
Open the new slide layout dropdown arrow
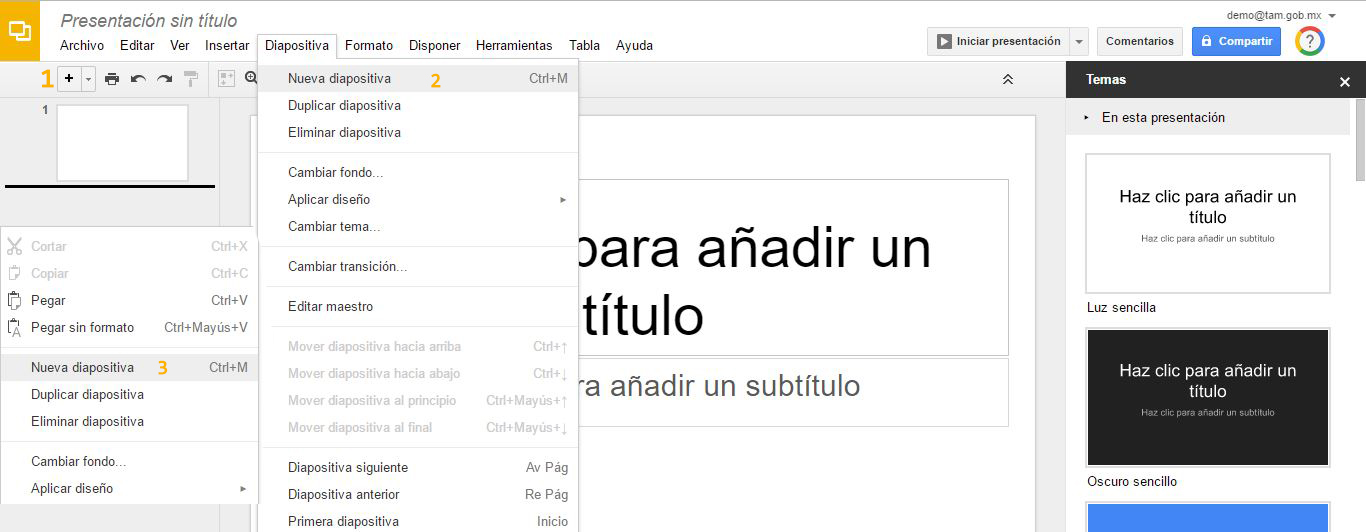pyautogui.click(x=89, y=79)
